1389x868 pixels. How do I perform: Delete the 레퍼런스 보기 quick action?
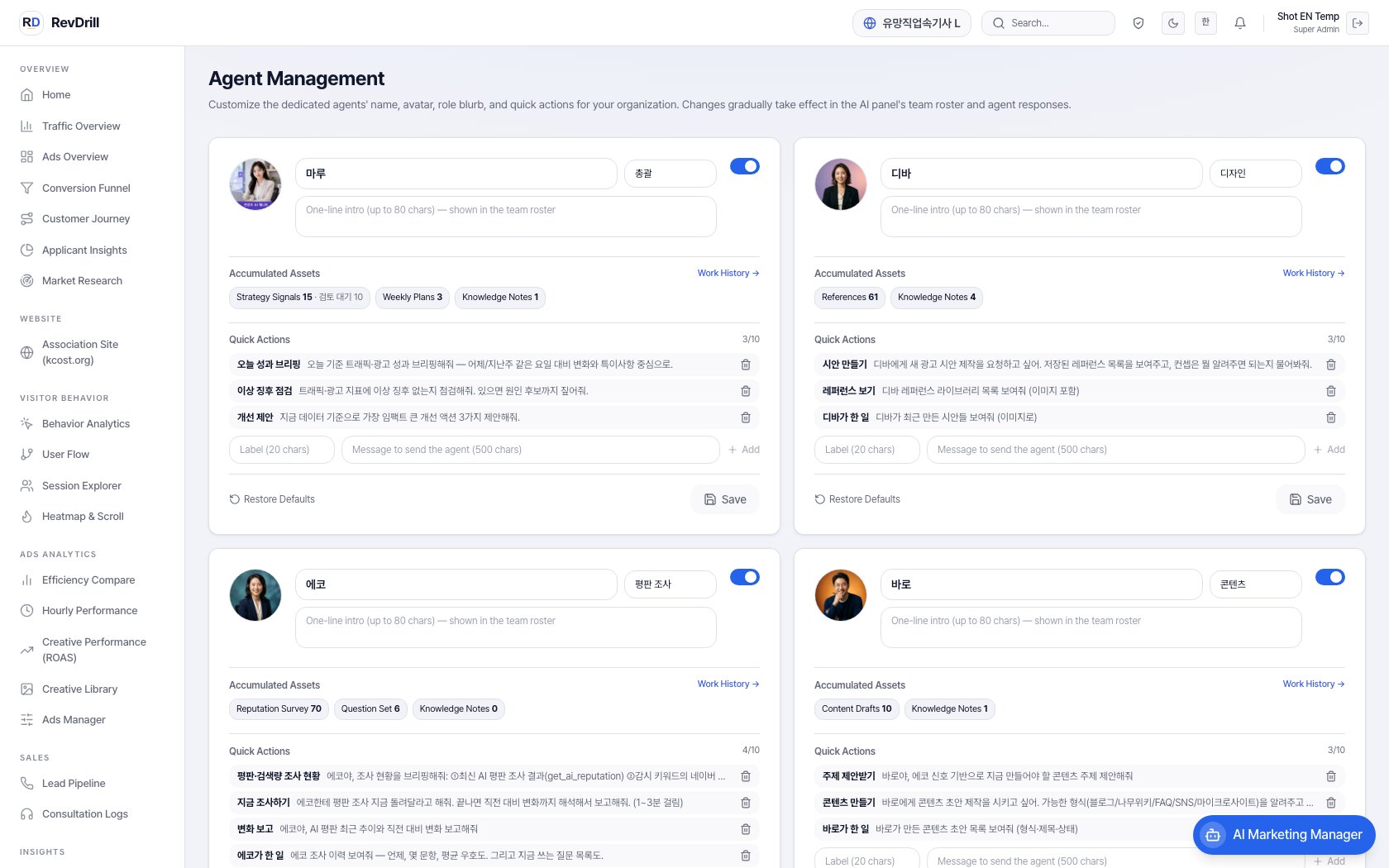click(x=1331, y=391)
